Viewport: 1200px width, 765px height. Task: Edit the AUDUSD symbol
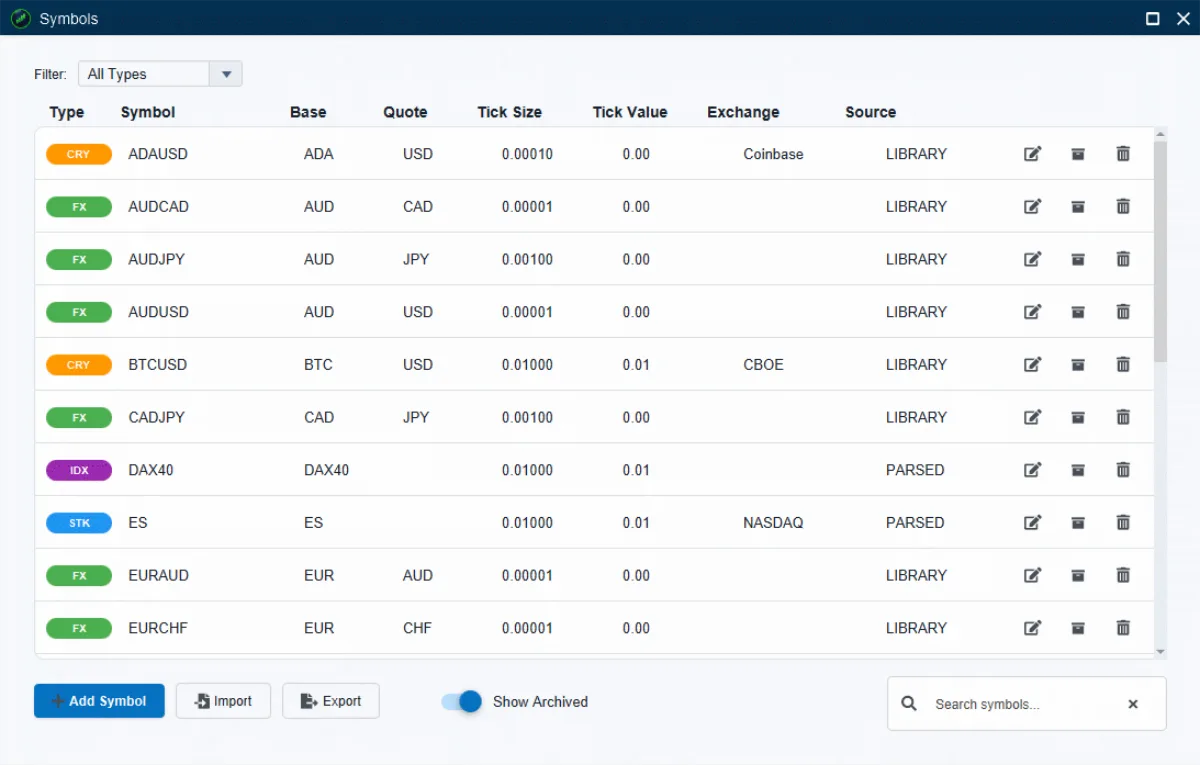(1033, 312)
